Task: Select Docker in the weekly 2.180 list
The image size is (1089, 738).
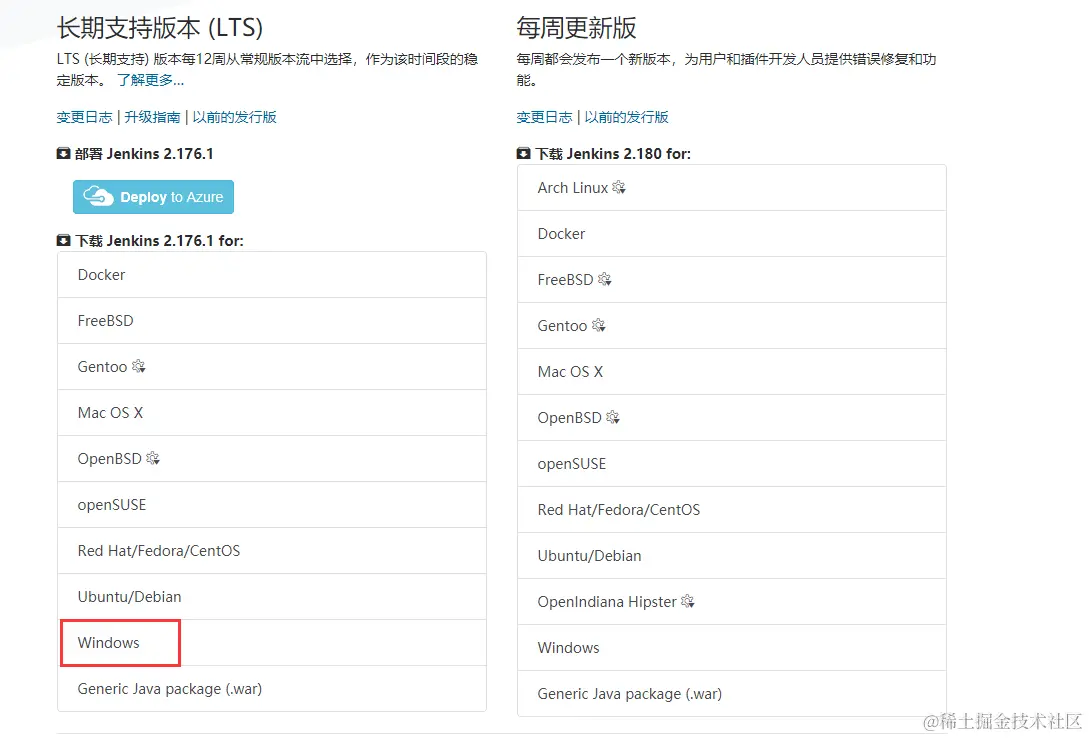Action: pos(731,234)
